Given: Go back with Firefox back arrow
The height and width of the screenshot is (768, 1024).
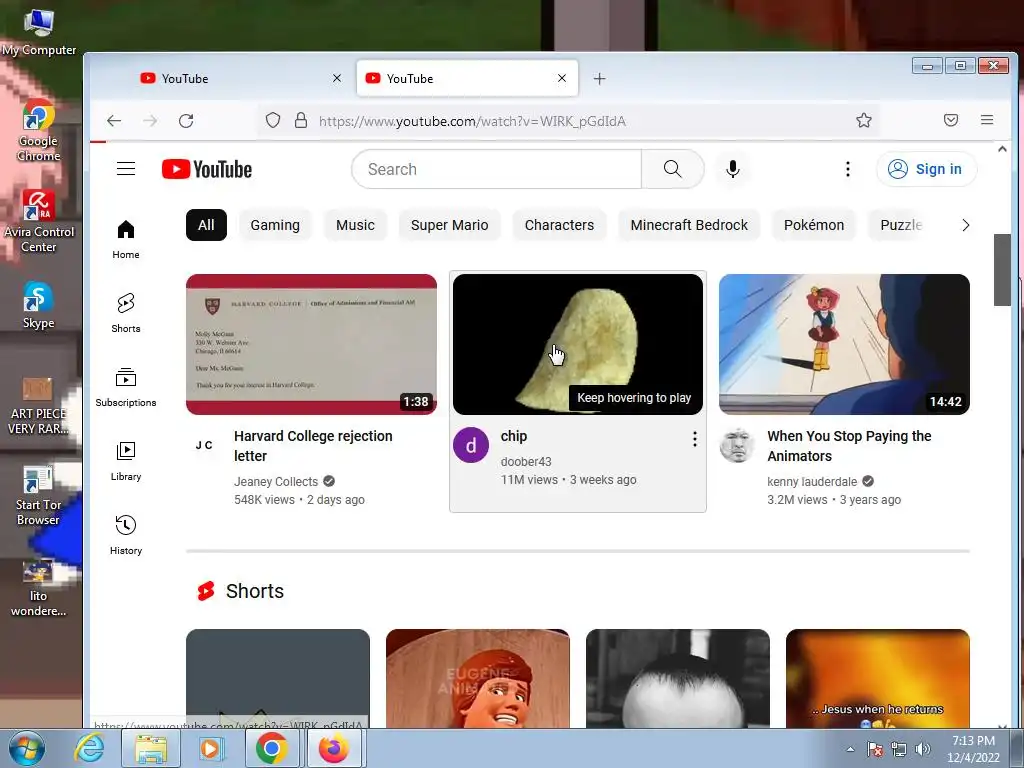Looking at the screenshot, I should coord(114,121).
